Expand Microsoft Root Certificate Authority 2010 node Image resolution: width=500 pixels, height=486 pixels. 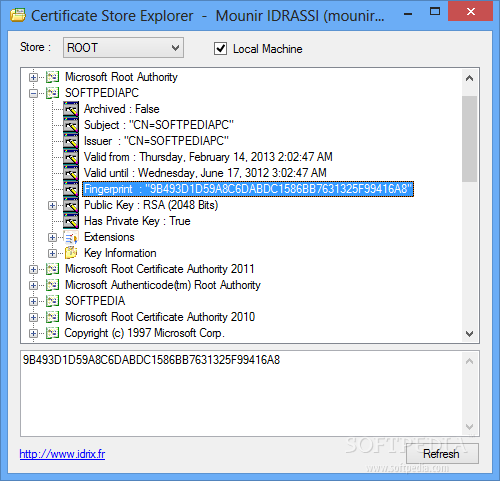(x=33, y=317)
